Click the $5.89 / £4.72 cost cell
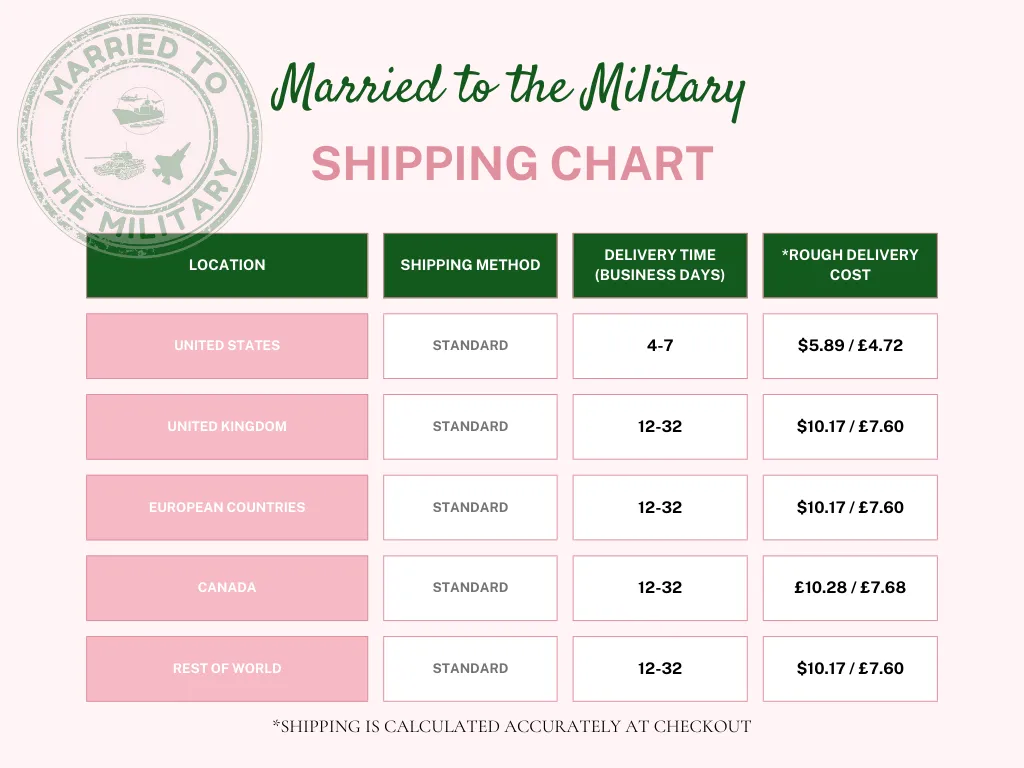Screen dimensions: 1024x768 tap(850, 346)
